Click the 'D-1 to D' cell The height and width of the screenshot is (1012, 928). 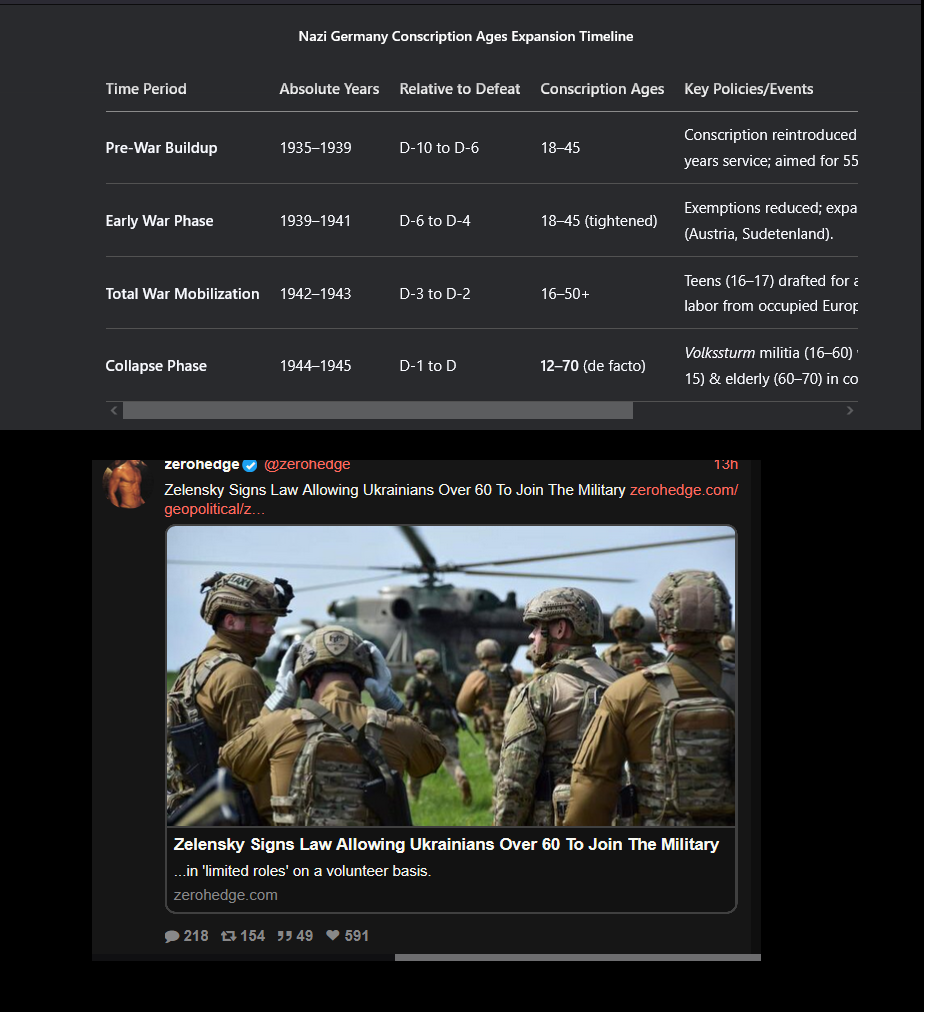[428, 366]
